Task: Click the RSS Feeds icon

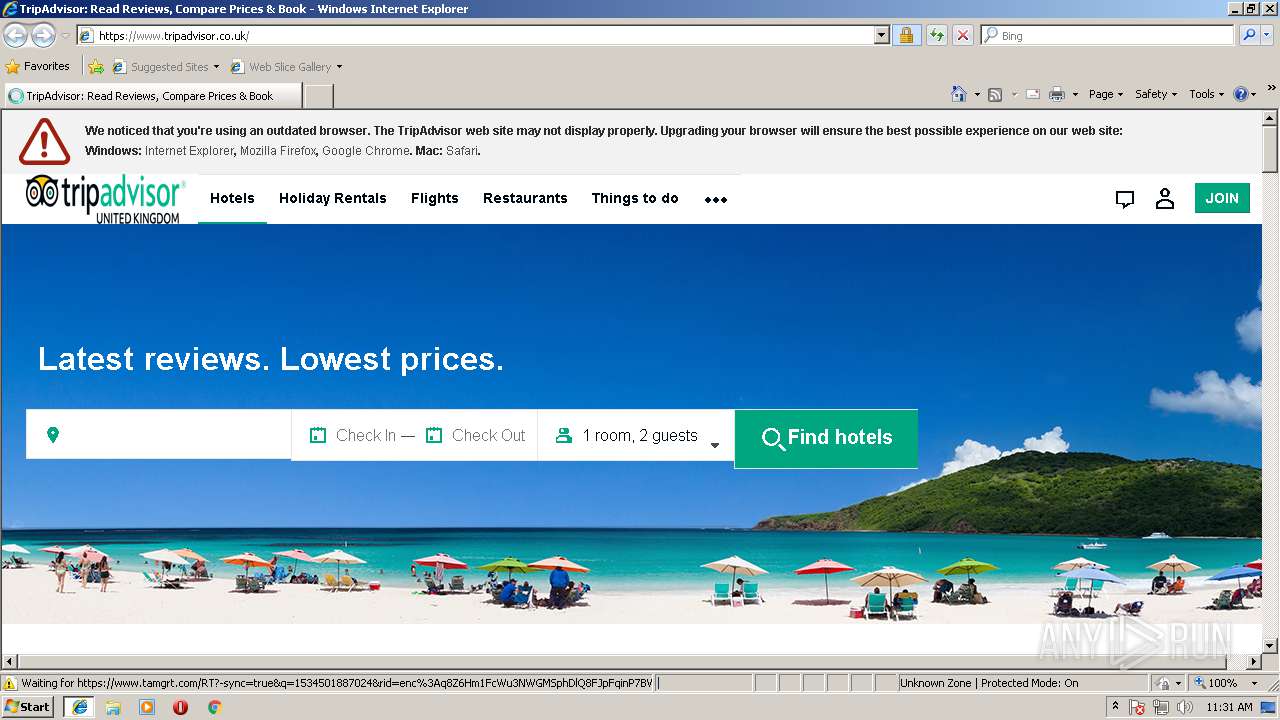Action: [995, 94]
